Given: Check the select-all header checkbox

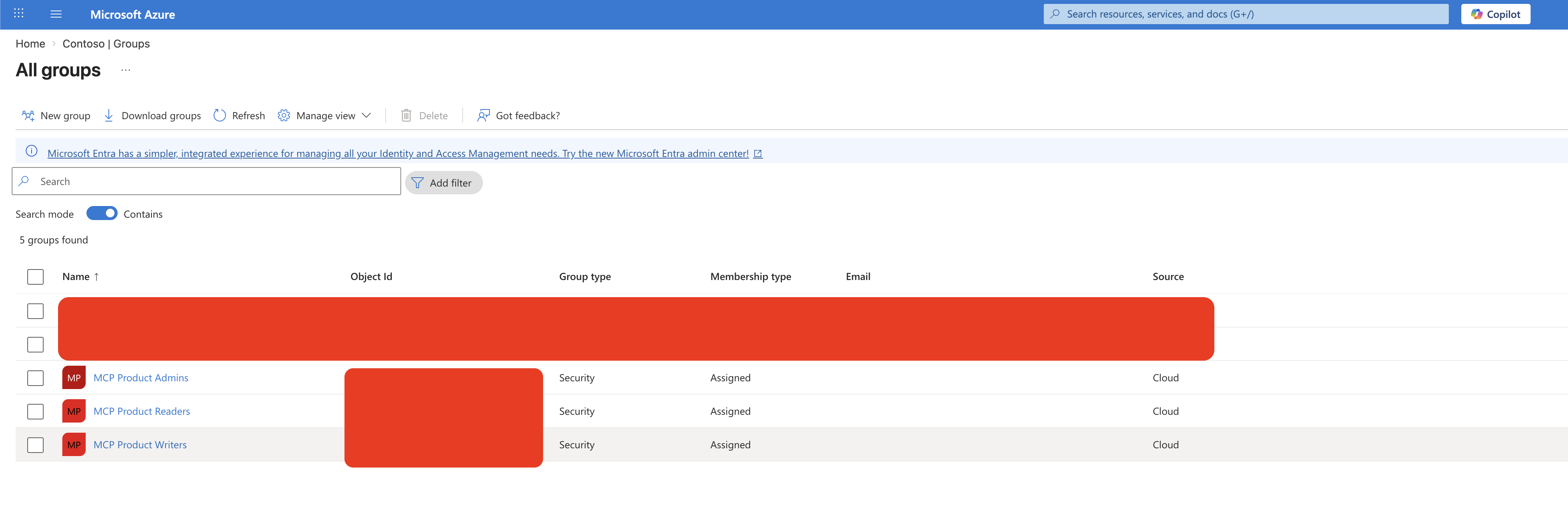Looking at the screenshot, I should 35,277.
